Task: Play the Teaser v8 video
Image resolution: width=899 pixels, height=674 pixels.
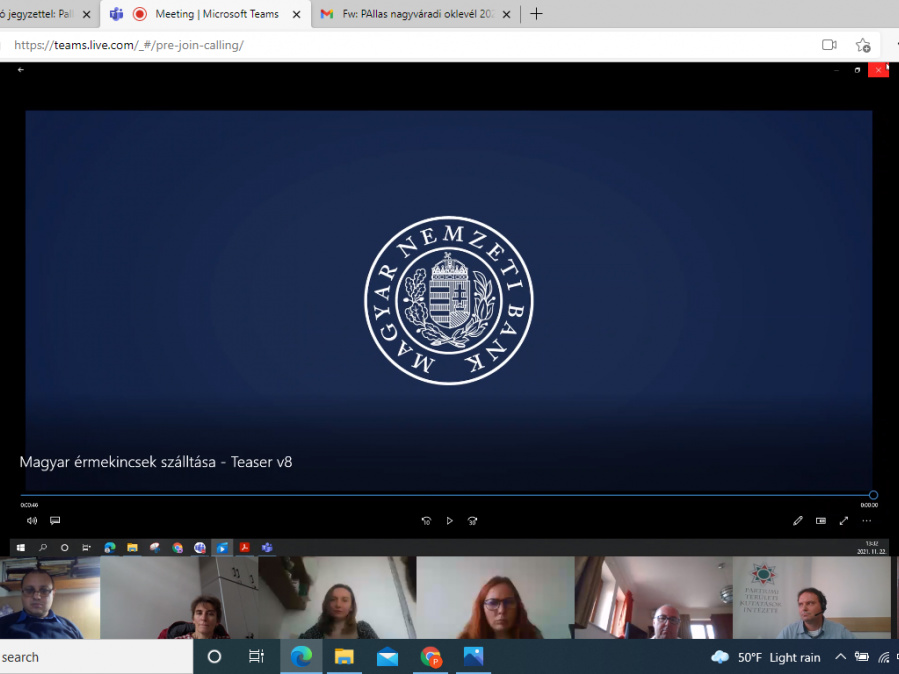Action: (450, 520)
